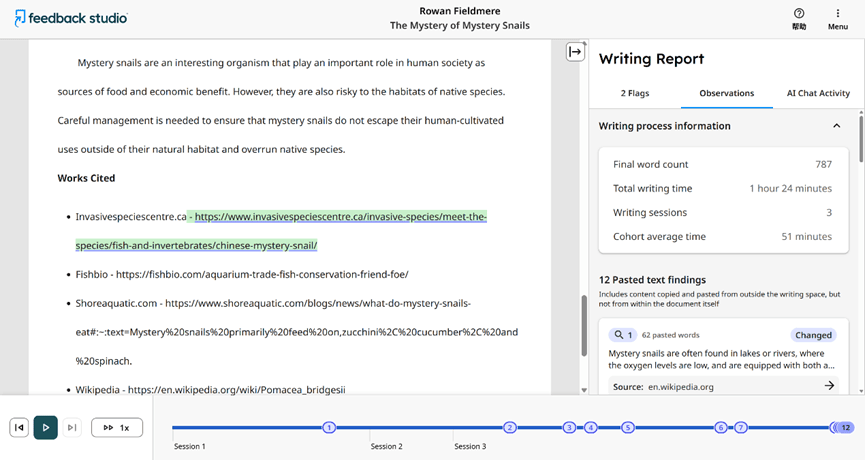Select the Observations tab
This screenshot has width=865, height=460.
[726, 93]
